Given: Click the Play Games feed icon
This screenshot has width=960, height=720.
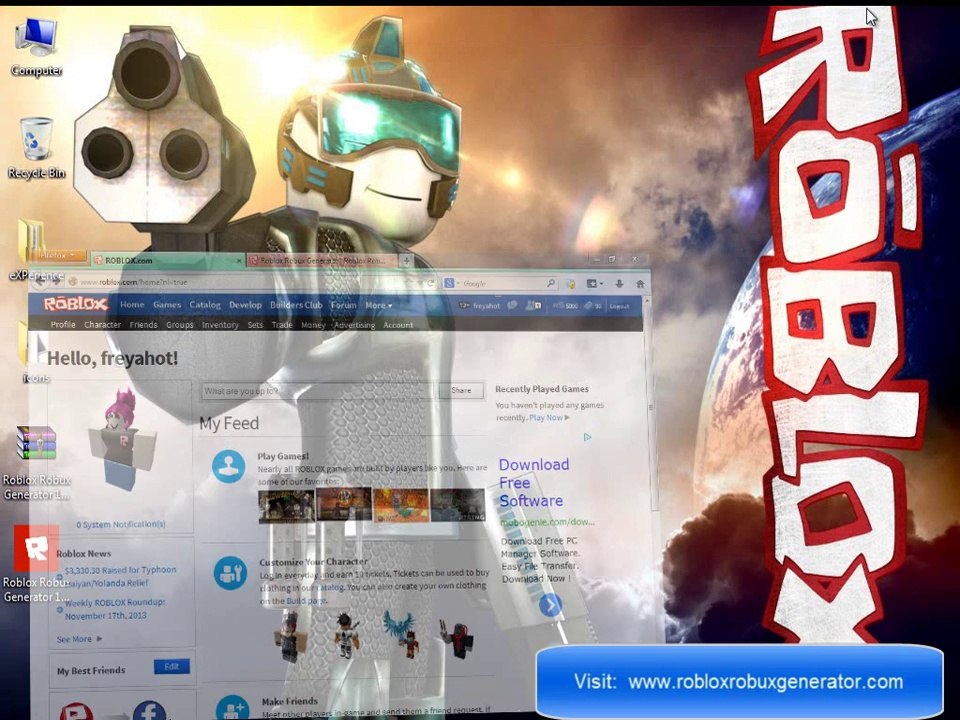Looking at the screenshot, I should tap(228, 466).
